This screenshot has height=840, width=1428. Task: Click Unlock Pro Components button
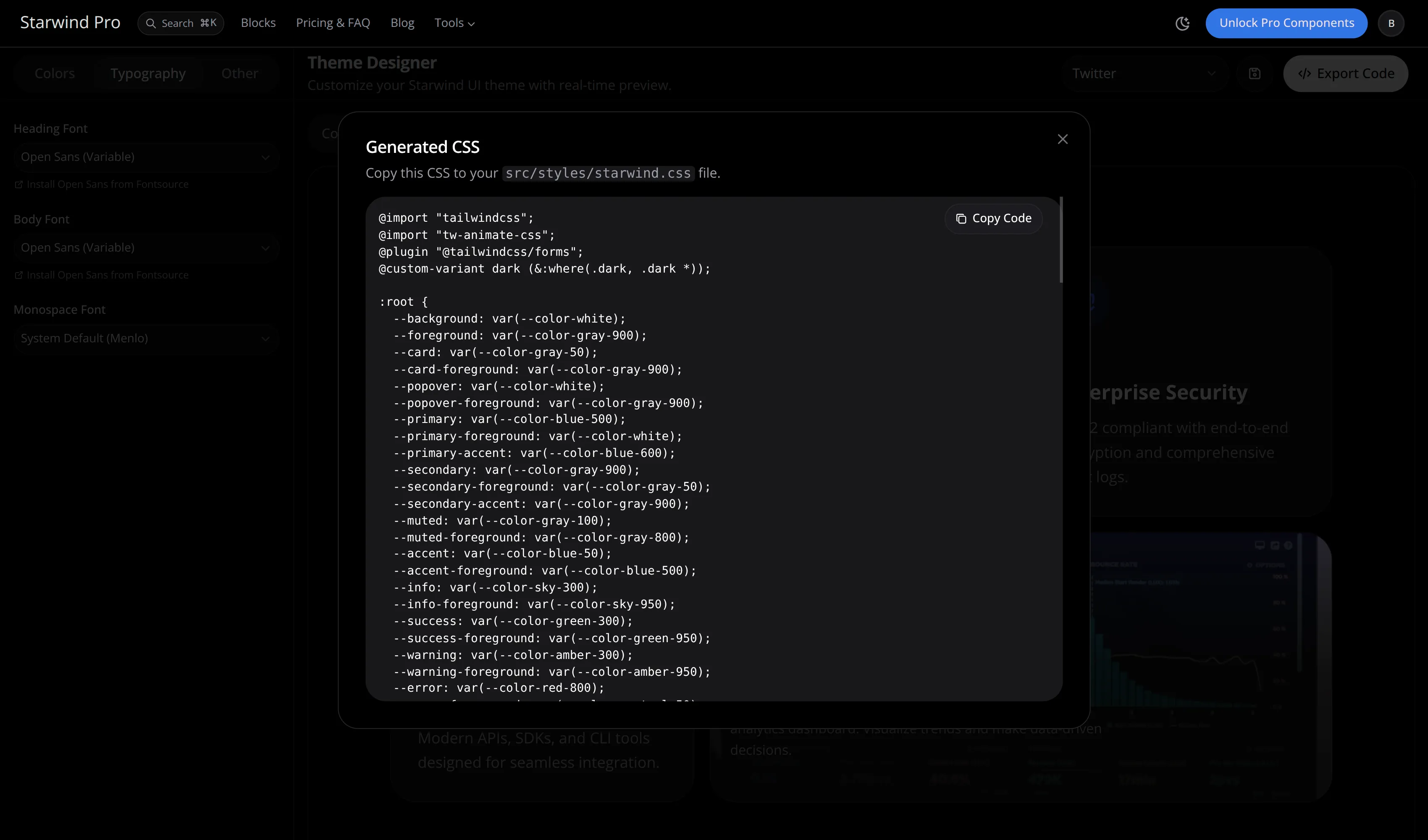coord(1286,23)
